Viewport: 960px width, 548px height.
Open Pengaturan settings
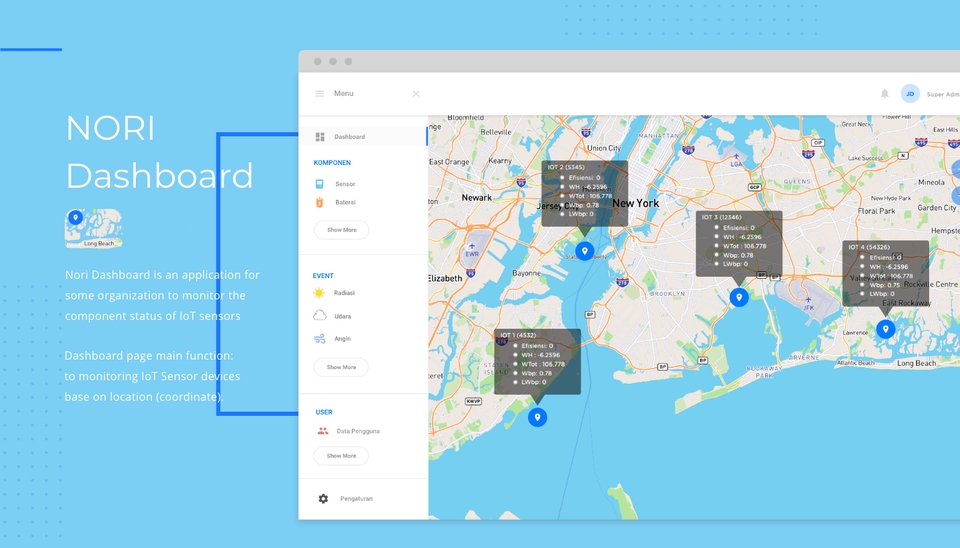pyautogui.click(x=356, y=498)
